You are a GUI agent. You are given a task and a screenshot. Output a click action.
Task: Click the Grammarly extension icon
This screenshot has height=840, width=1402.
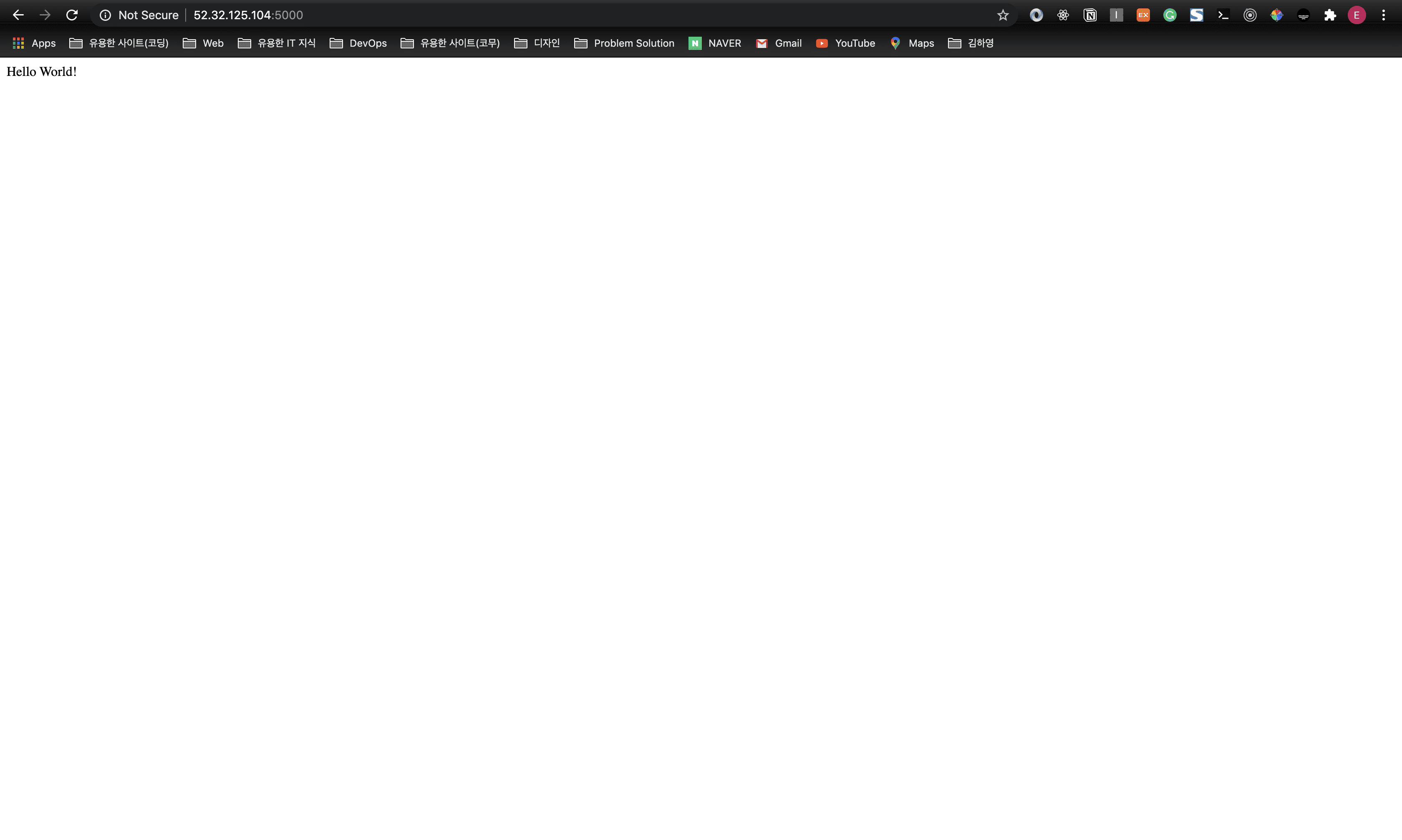[x=1170, y=15]
